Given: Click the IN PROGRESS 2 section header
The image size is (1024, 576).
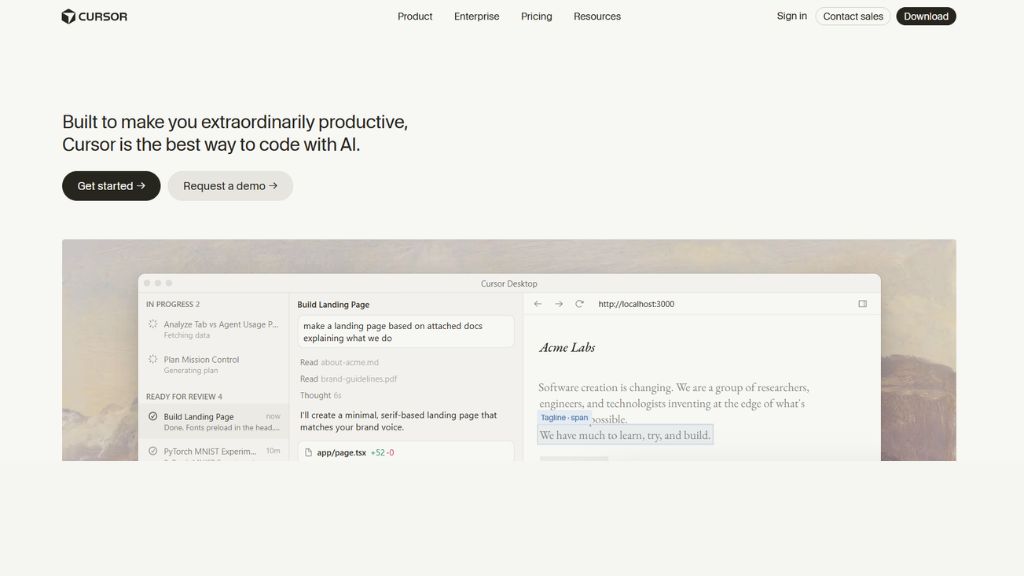Looking at the screenshot, I should tap(172, 304).
